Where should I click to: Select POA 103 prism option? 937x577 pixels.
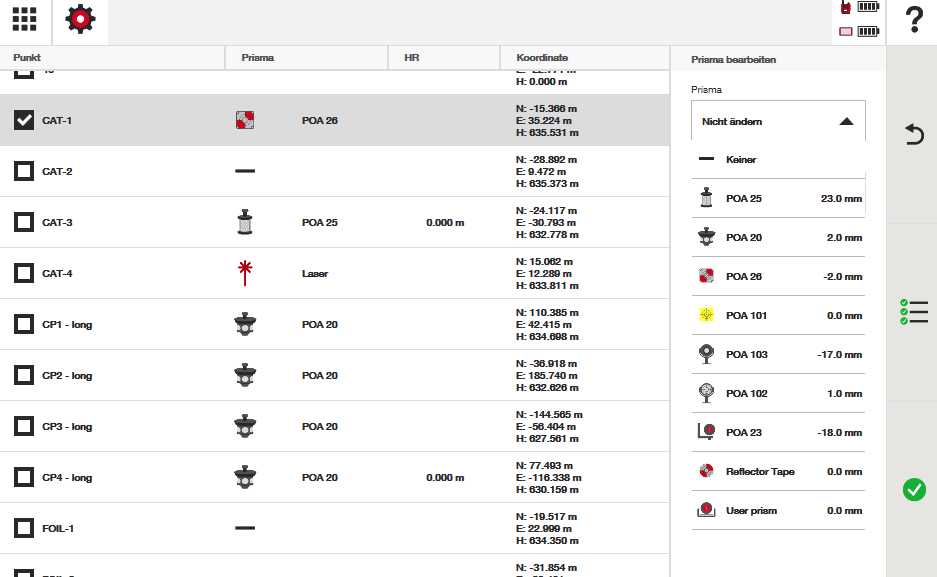pos(778,354)
